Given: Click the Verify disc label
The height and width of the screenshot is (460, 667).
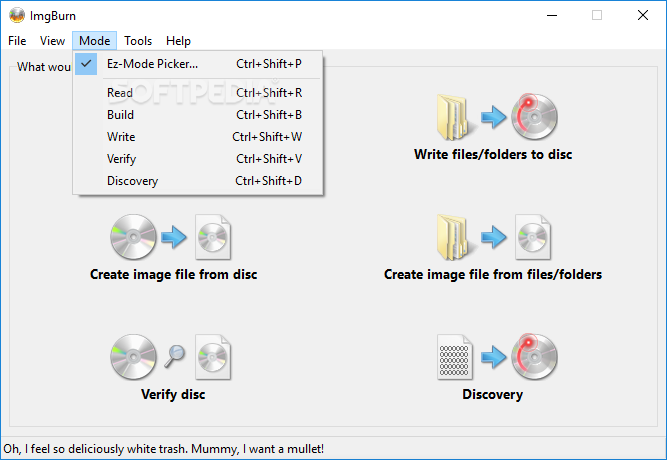Looking at the screenshot, I should [173, 394].
